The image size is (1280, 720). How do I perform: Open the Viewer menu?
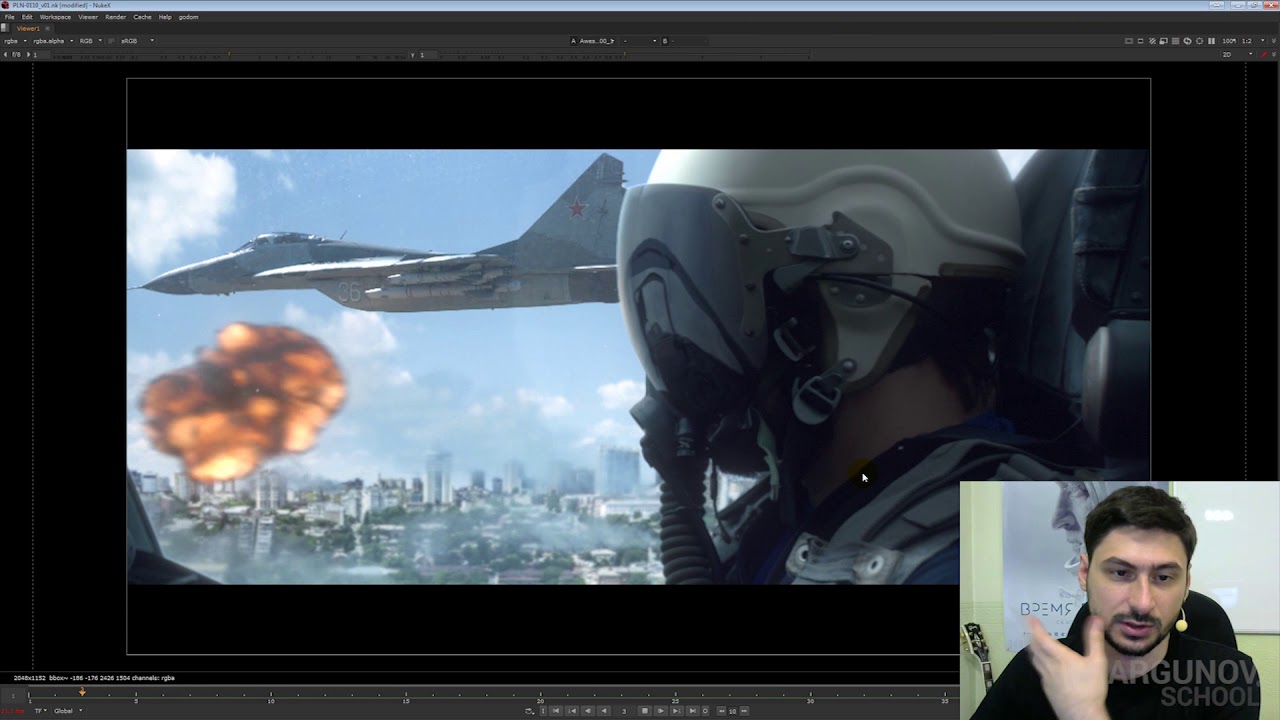(x=88, y=17)
